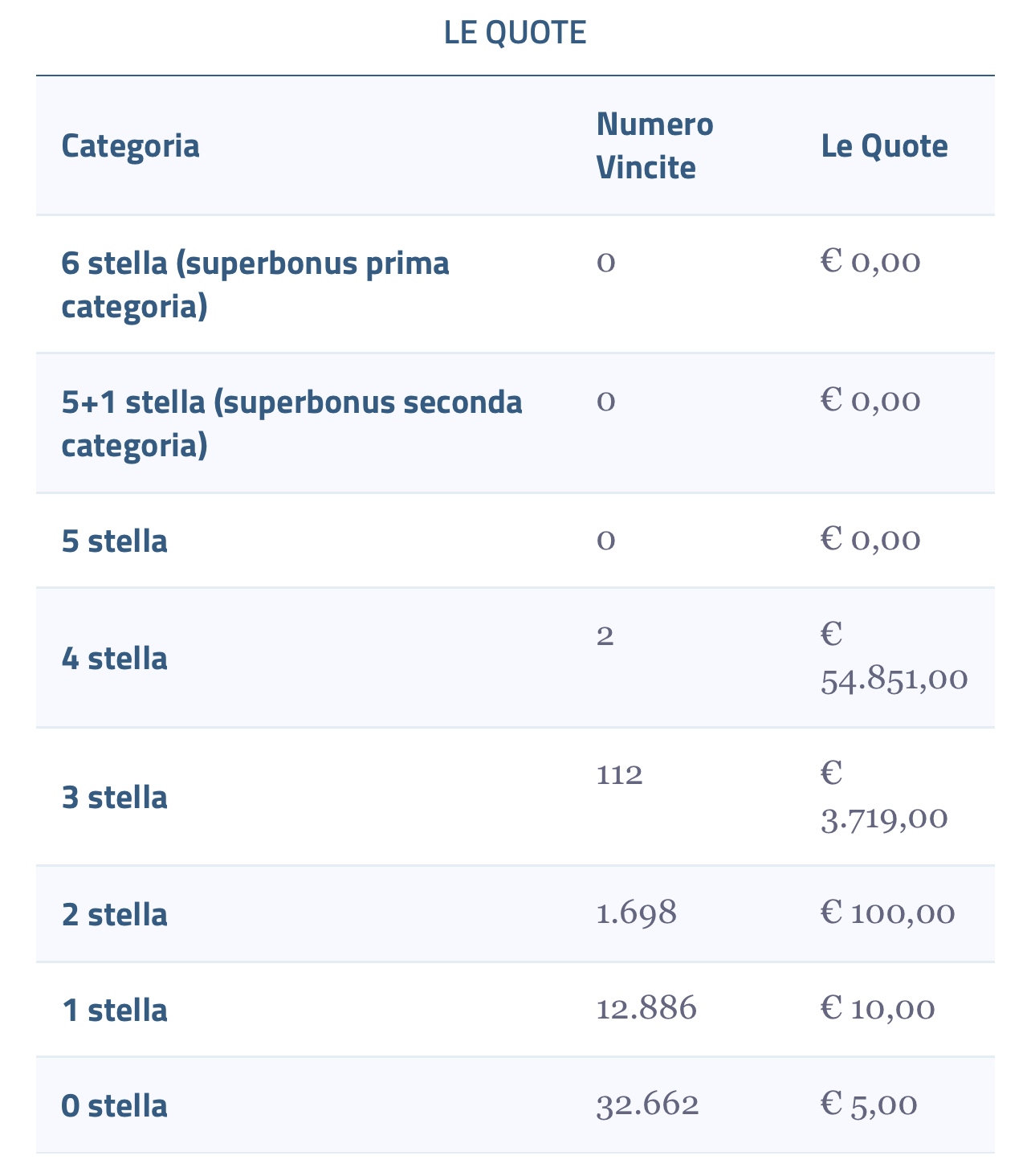Click the 5 stella category label
This screenshot has height=1176, width=1031.
114,541
